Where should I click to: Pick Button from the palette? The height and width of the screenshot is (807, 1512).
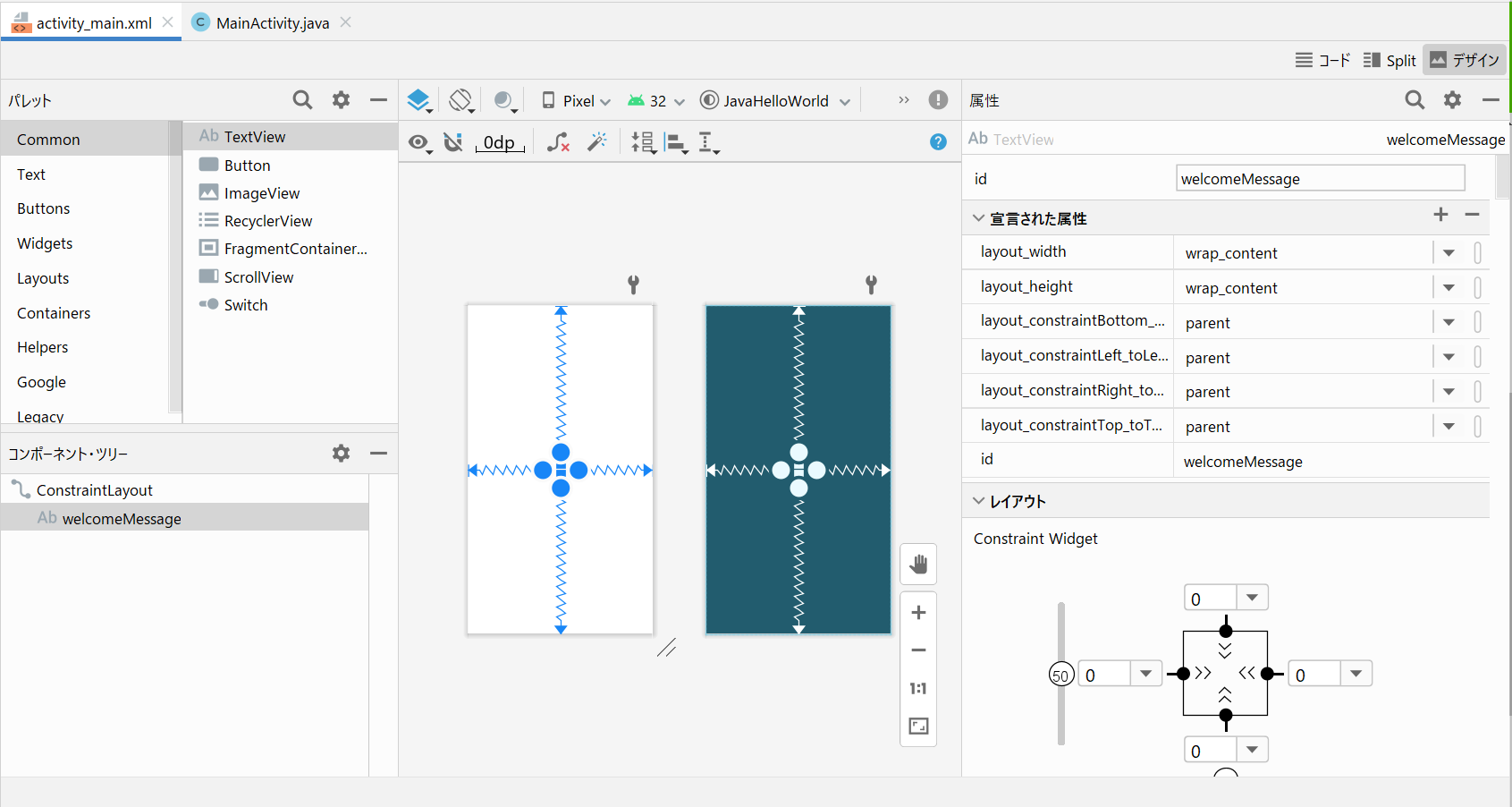(291, 165)
